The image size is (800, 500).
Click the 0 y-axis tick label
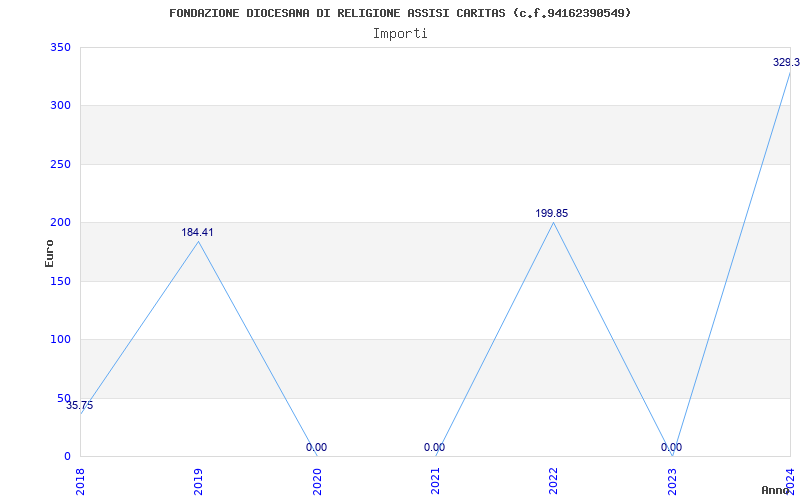pos(67,456)
